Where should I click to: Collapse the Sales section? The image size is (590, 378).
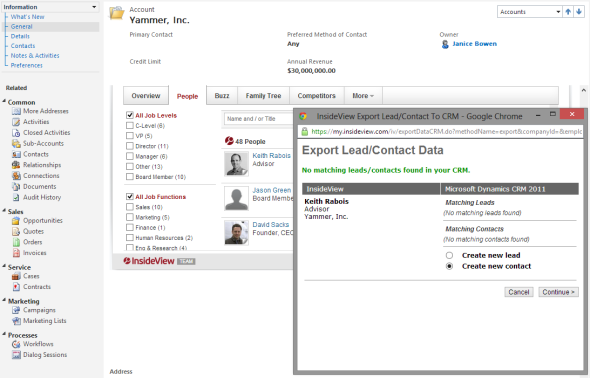4,211
